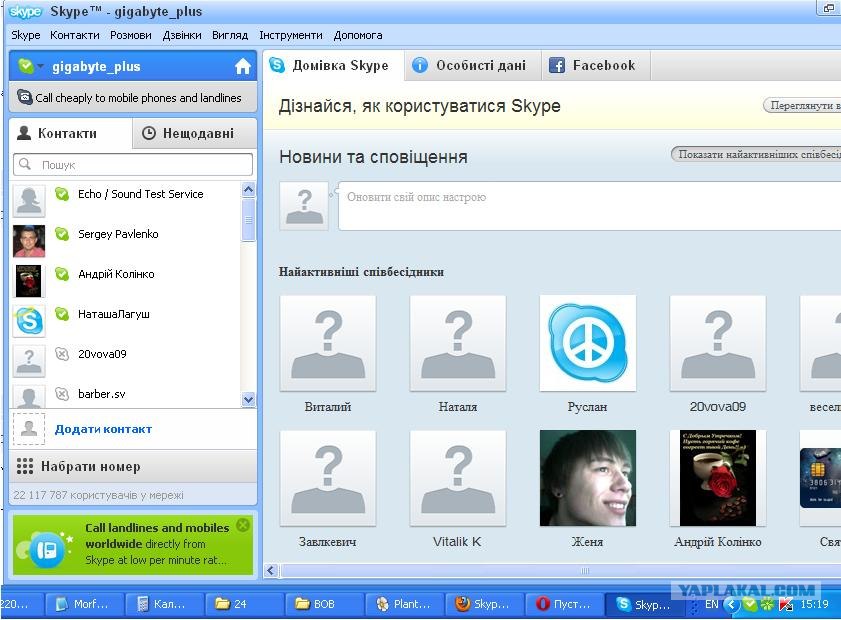Open Руслан's peace-sign avatar card

[x=588, y=343]
